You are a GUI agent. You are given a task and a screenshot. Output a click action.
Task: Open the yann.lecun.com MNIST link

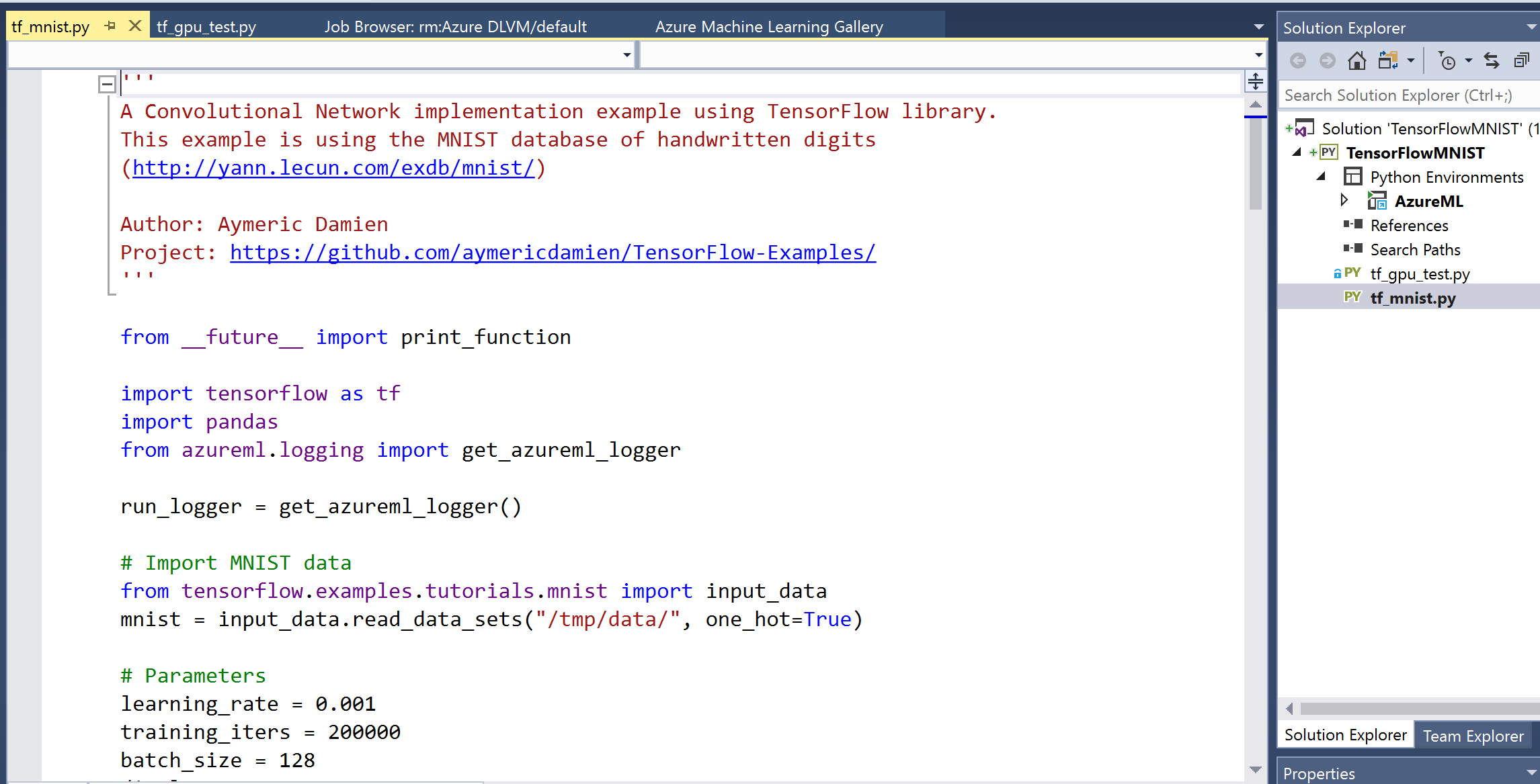point(334,168)
